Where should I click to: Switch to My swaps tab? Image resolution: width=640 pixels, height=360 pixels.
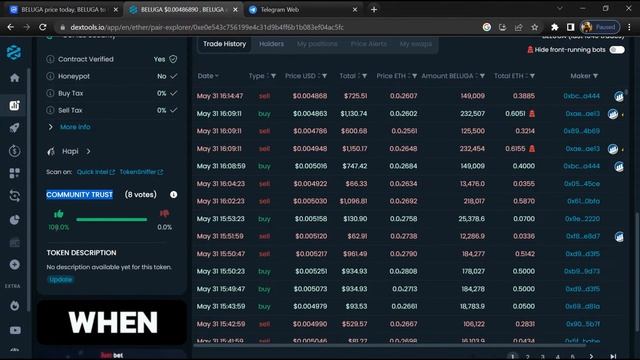[416, 44]
